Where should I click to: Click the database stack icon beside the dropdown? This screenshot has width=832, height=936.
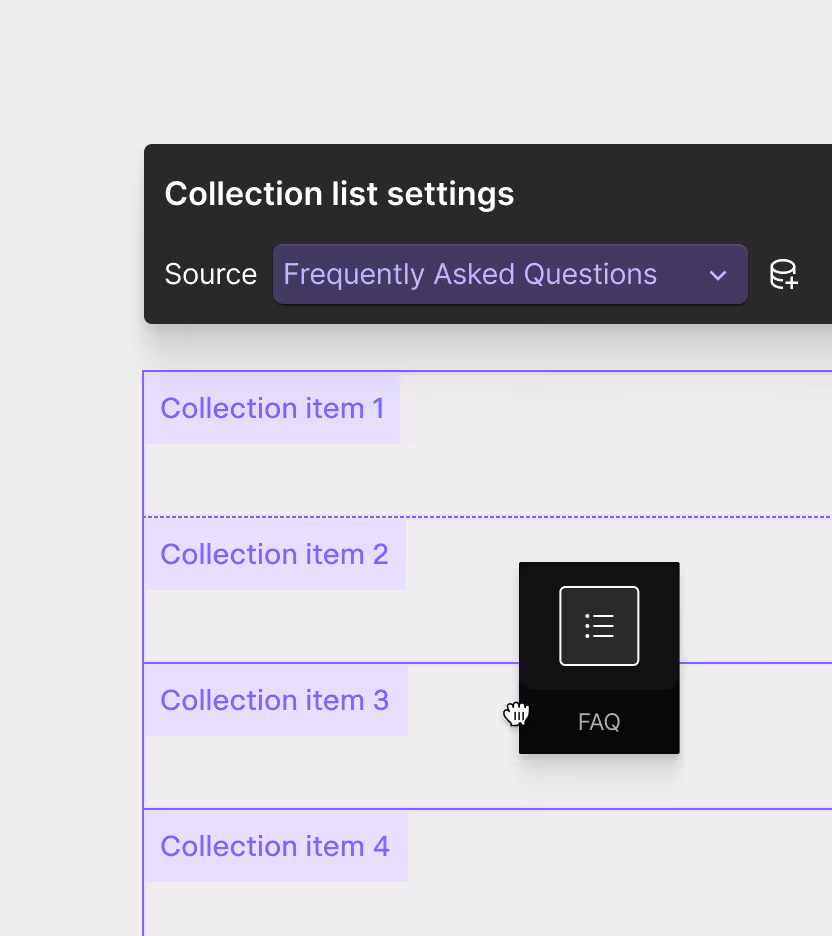click(784, 275)
